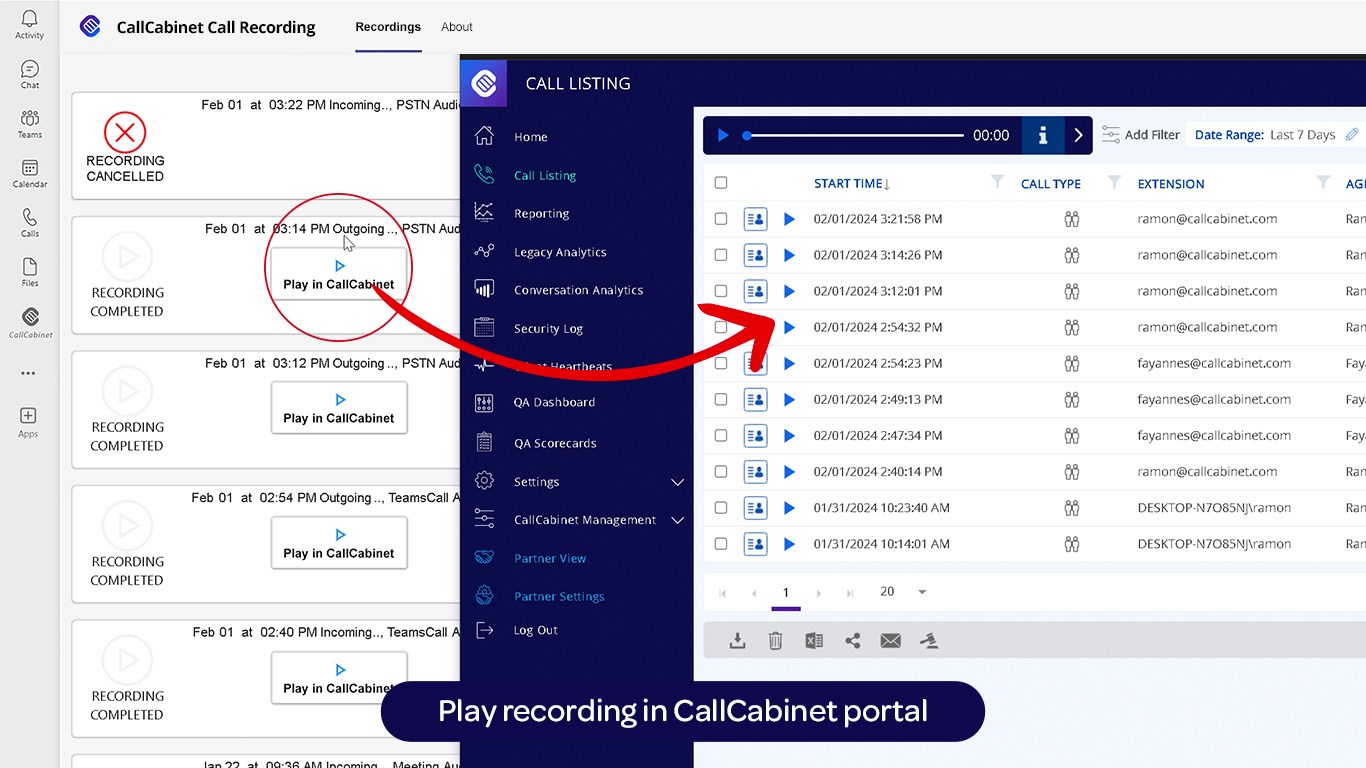Click the filter icon on Call Type column
This screenshot has height=768, width=1366.
tap(1115, 182)
